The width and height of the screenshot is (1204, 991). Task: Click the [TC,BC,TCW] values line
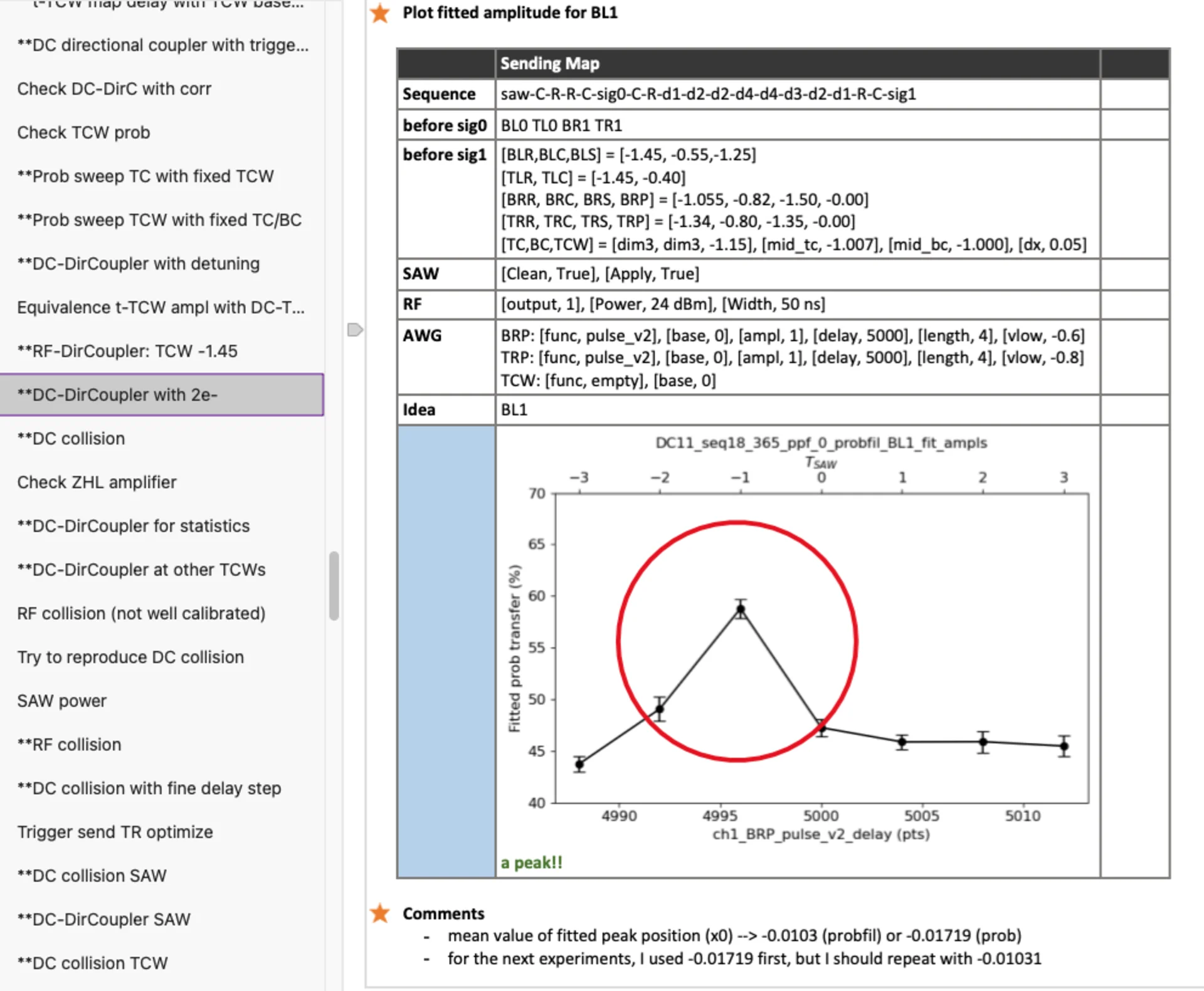[x=793, y=244]
